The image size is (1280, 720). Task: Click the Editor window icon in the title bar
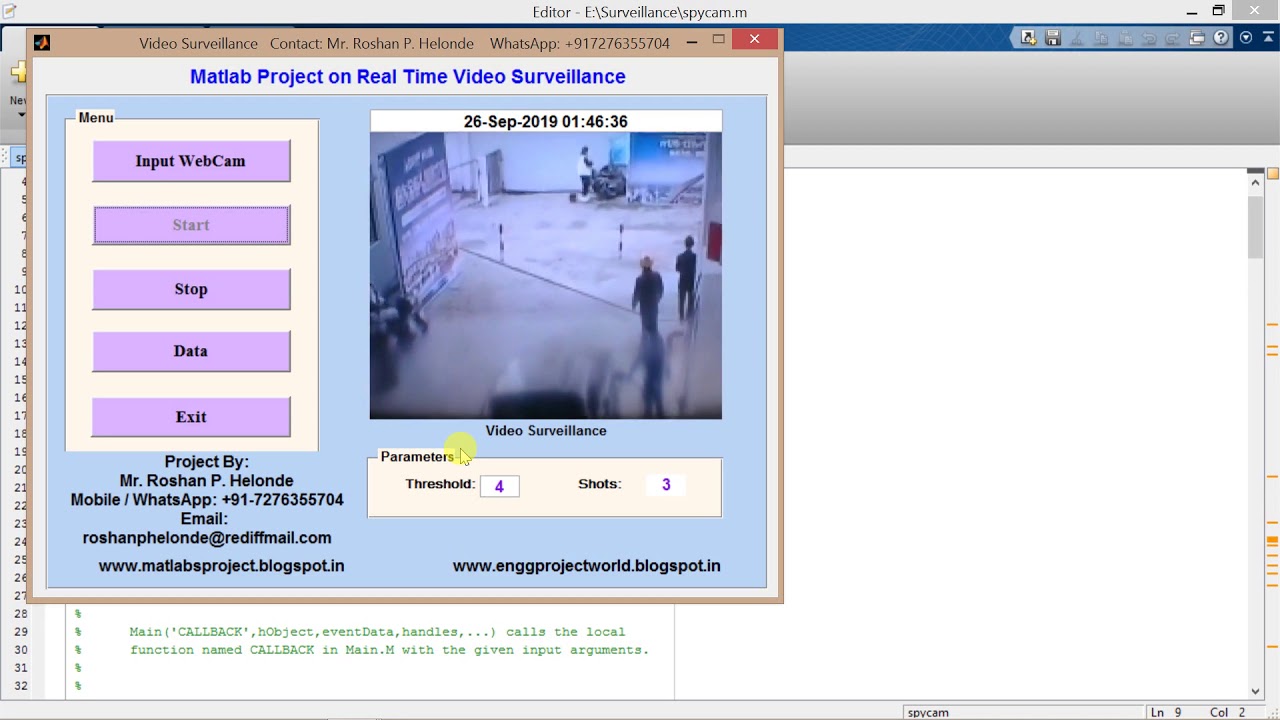[10, 12]
